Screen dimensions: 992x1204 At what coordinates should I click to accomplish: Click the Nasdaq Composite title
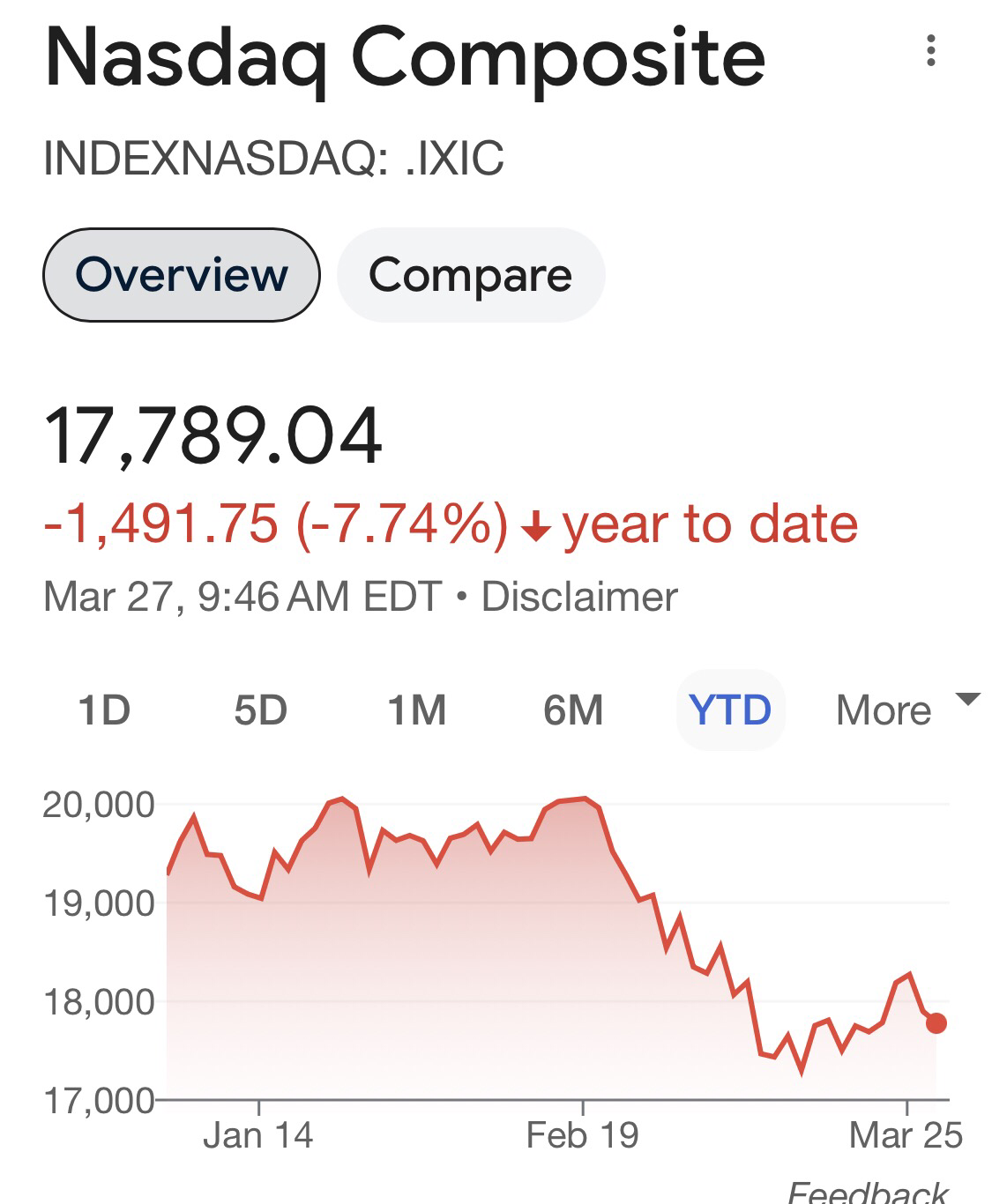pyautogui.click(x=405, y=58)
